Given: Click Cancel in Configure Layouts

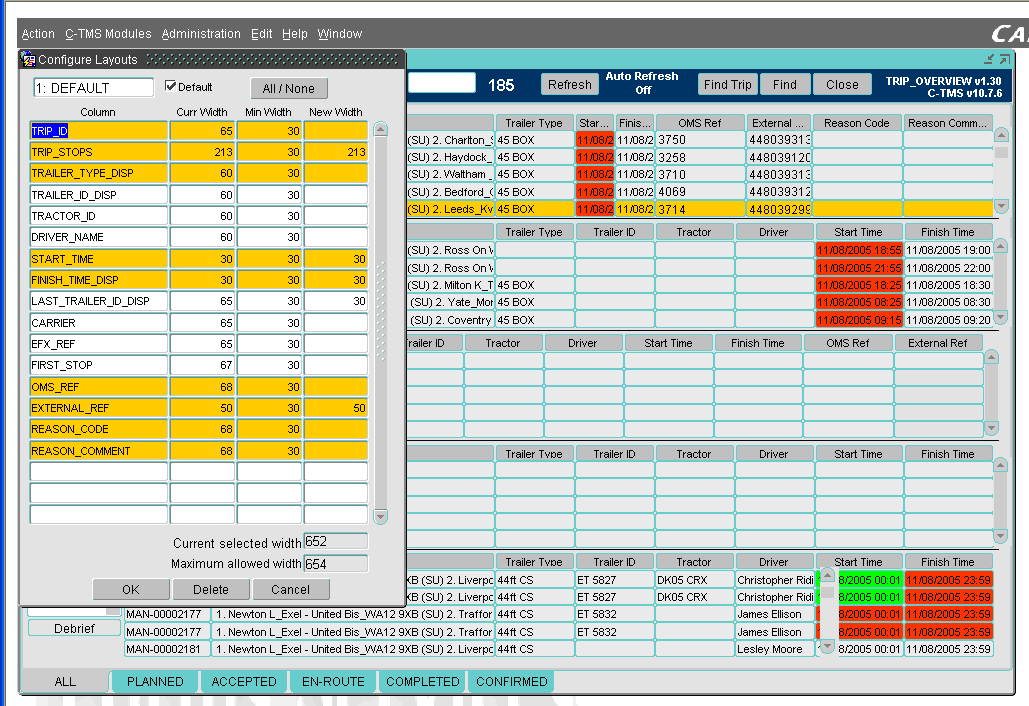Looking at the screenshot, I should tap(291, 589).
